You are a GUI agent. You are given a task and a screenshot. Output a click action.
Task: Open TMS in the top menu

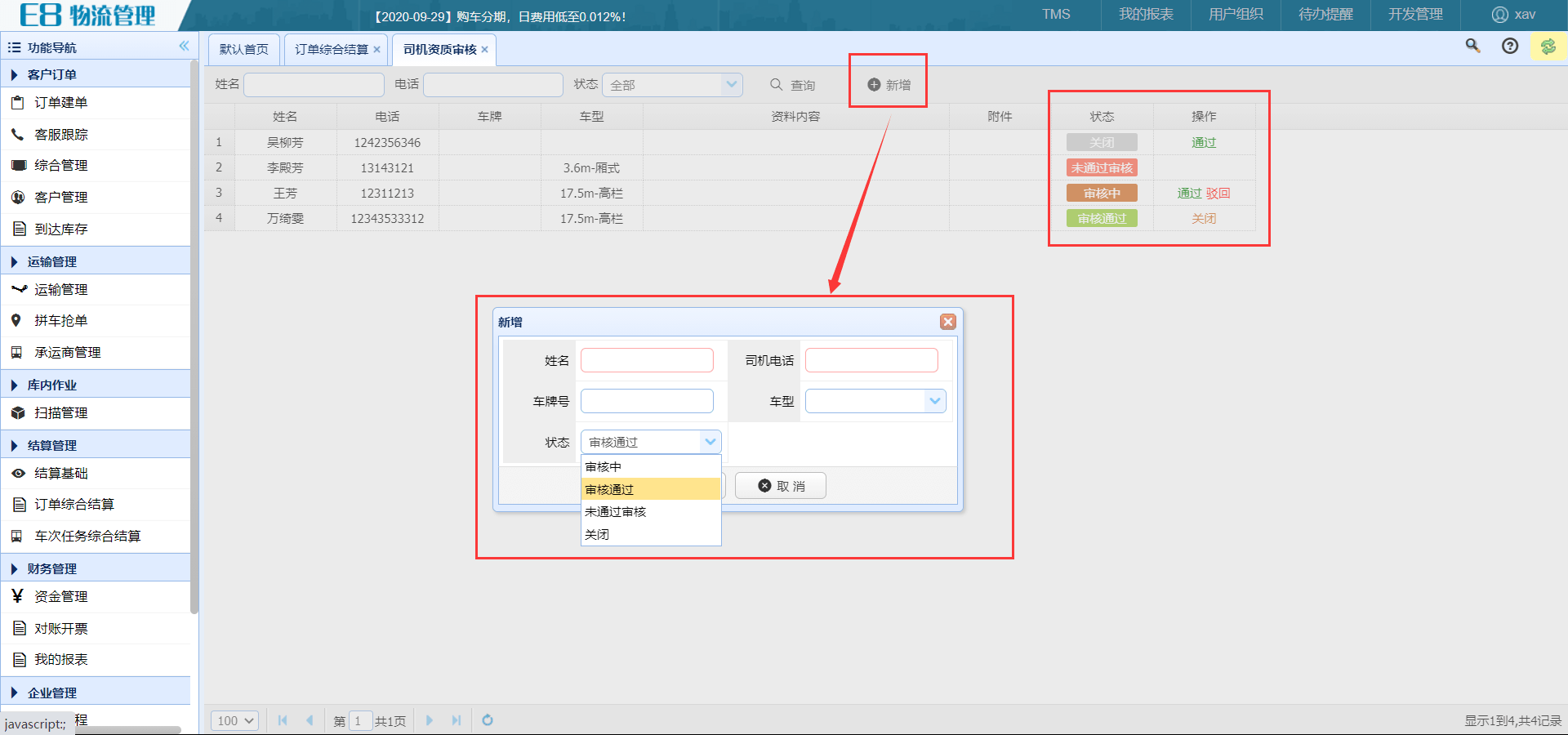[1056, 15]
